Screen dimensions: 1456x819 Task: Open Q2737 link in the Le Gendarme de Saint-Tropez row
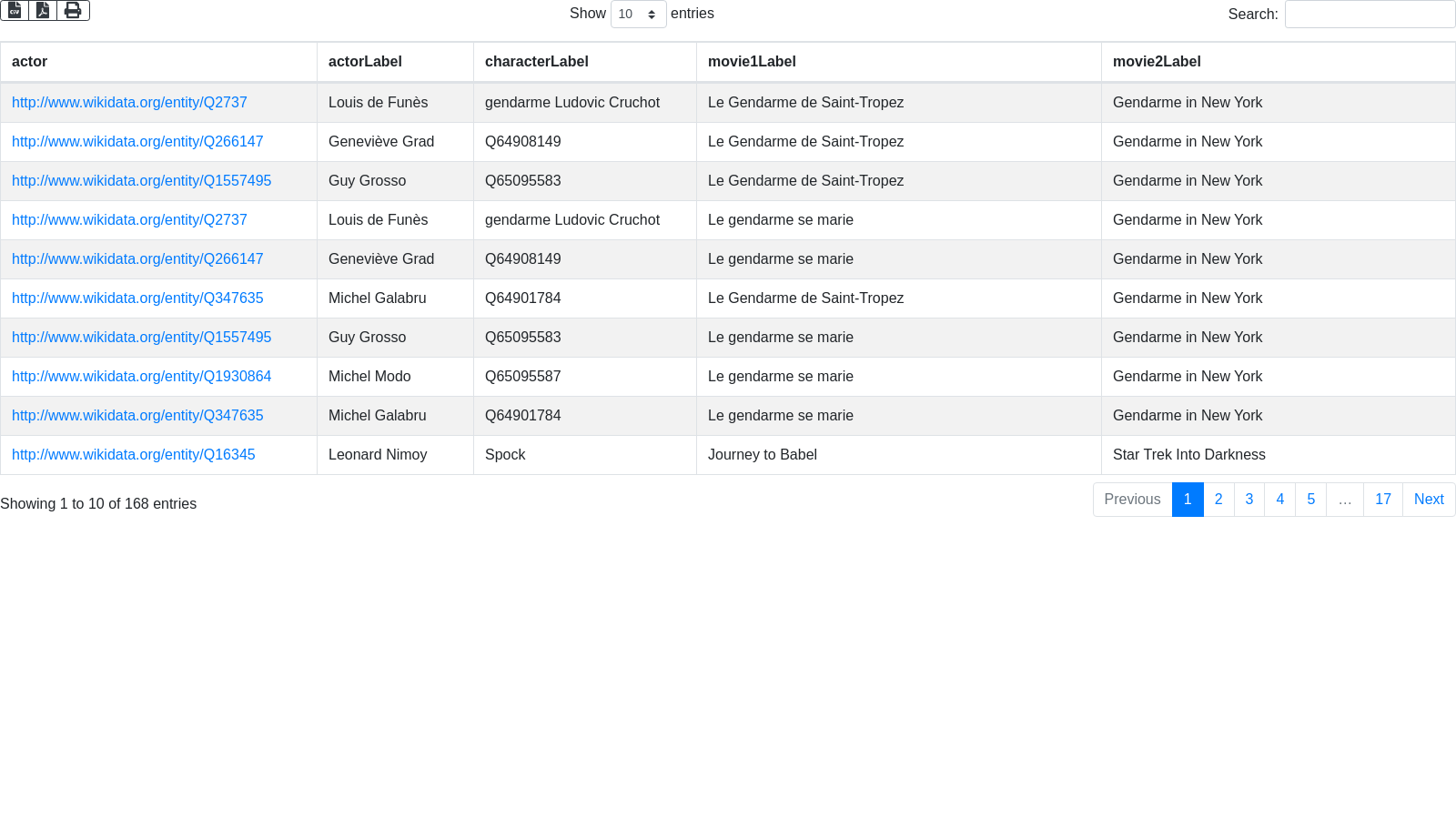pos(129,103)
